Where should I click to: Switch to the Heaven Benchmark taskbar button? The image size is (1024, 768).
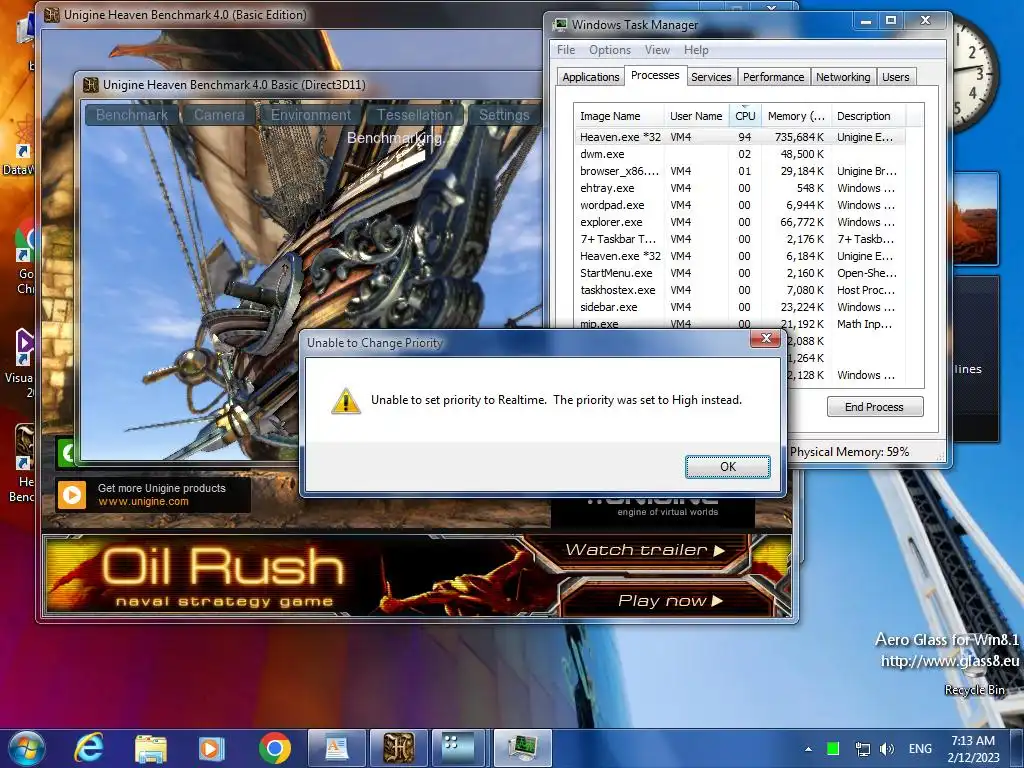point(398,748)
